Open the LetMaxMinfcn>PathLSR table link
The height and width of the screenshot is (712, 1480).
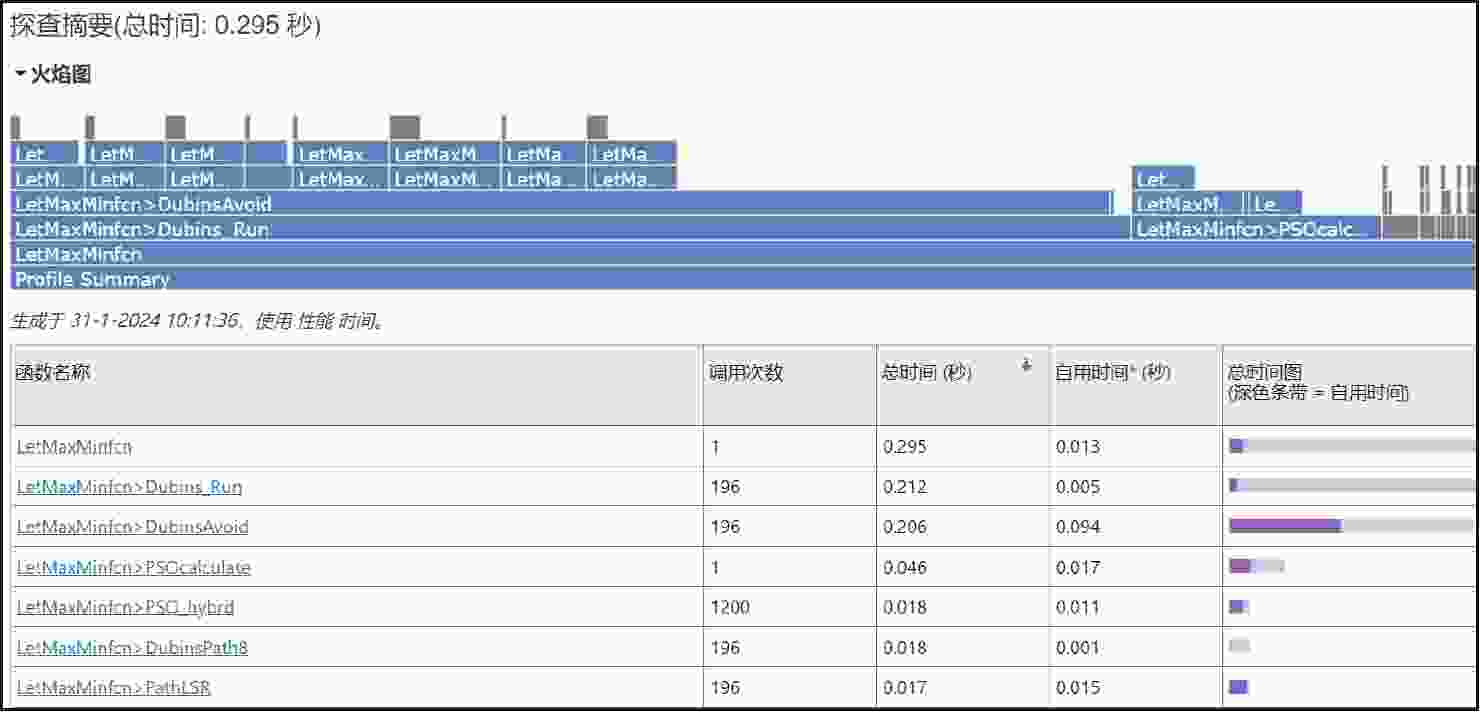point(113,687)
